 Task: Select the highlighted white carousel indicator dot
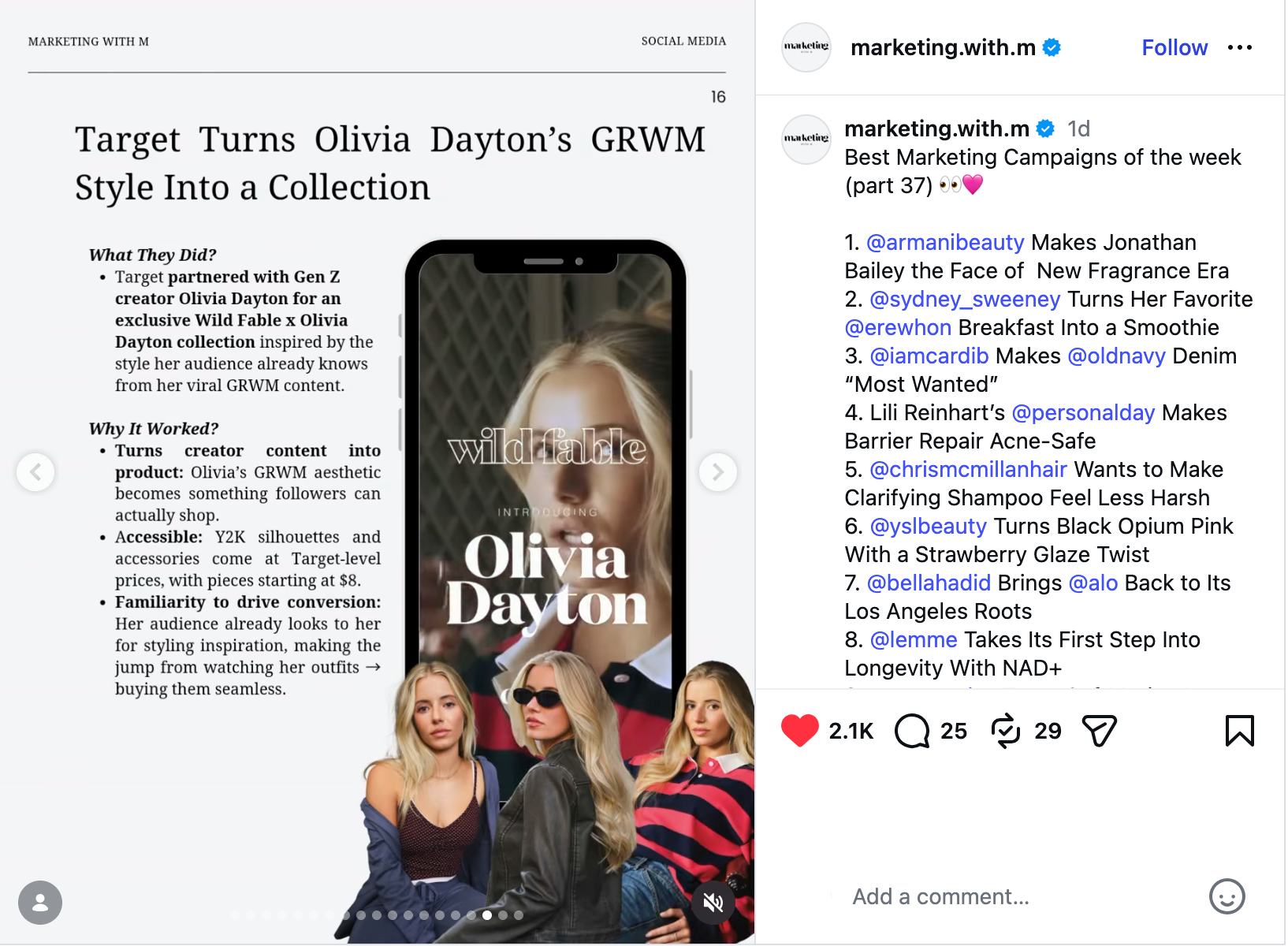tap(487, 915)
